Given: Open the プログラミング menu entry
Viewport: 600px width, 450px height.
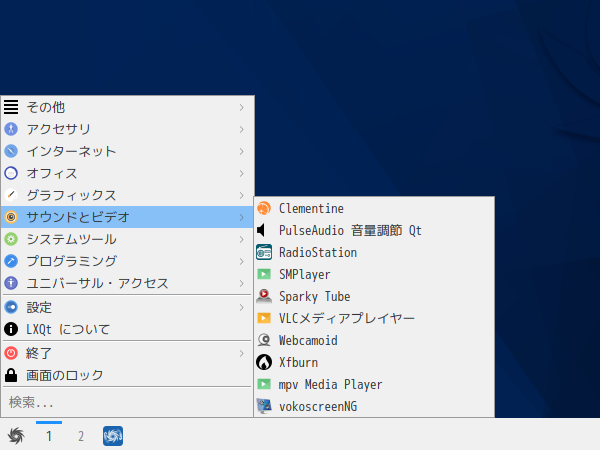Looking at the screenshot, I should 127,261.
